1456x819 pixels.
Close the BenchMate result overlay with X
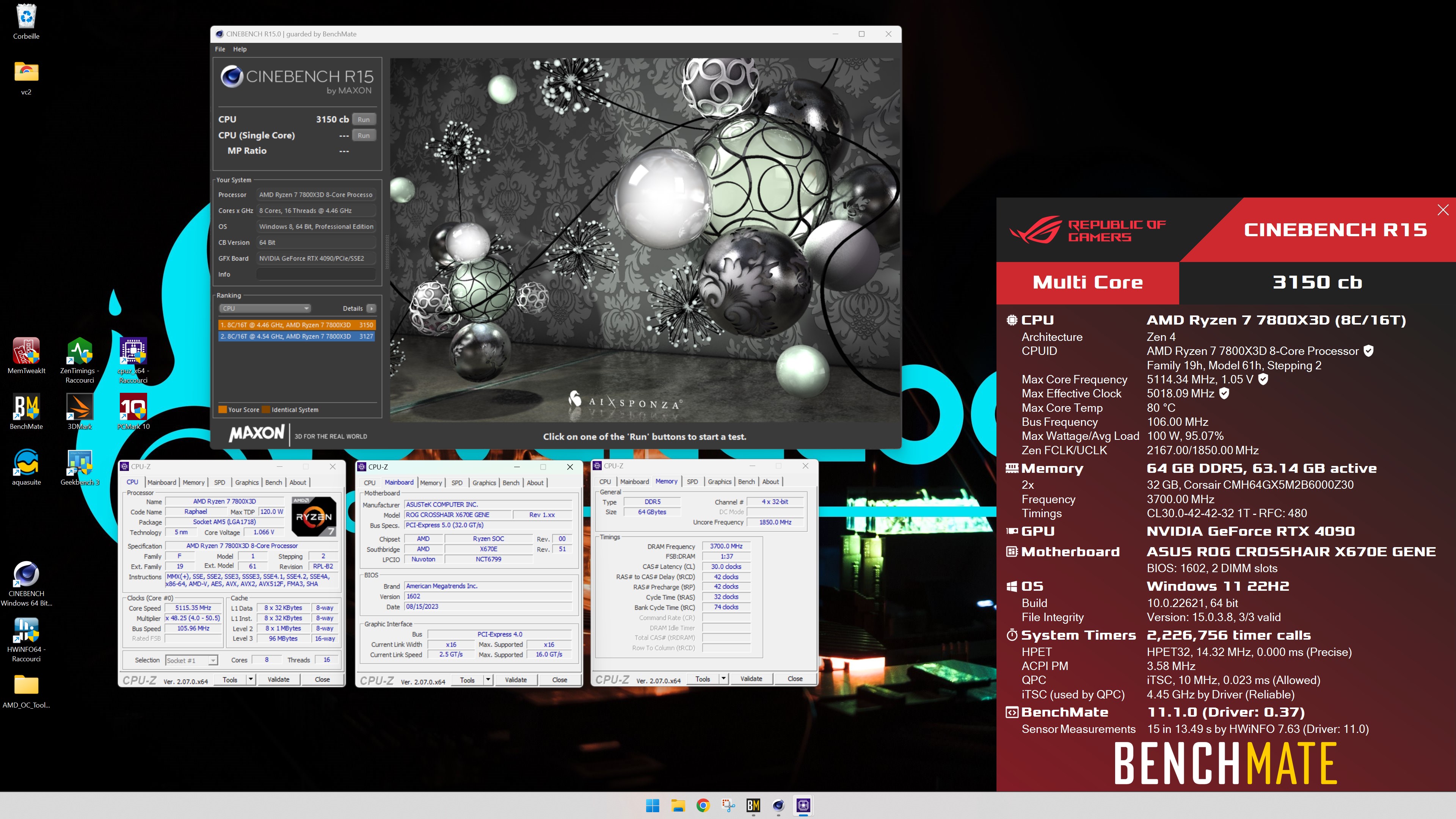click(x=1442, y=210)
